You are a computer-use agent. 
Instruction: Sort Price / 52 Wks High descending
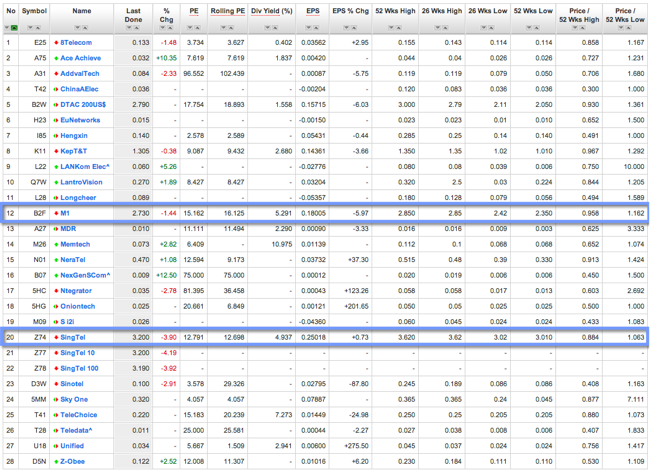coord(575,28)
